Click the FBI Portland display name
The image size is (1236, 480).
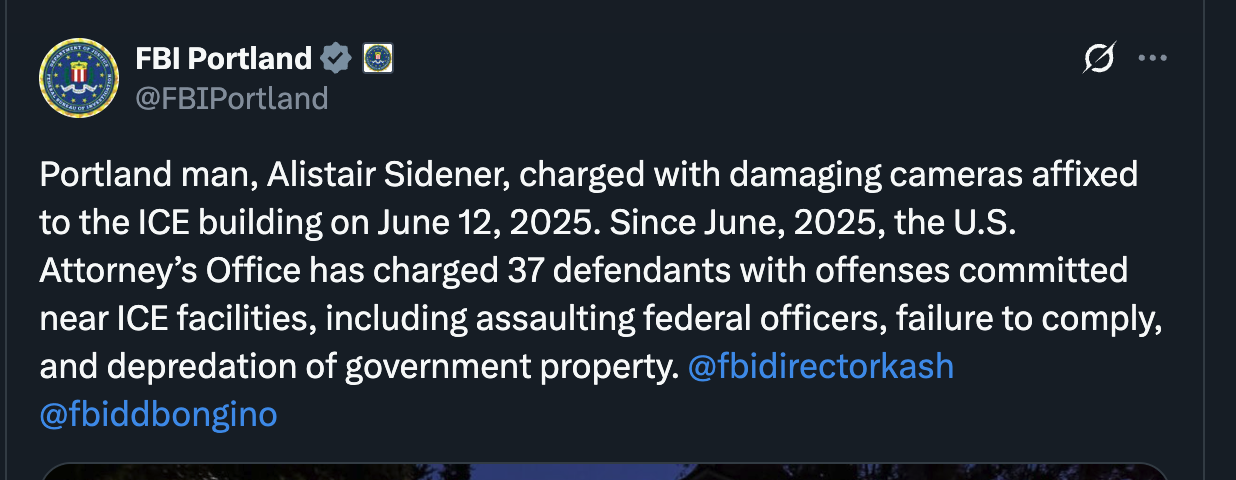[x=224, y=59]
